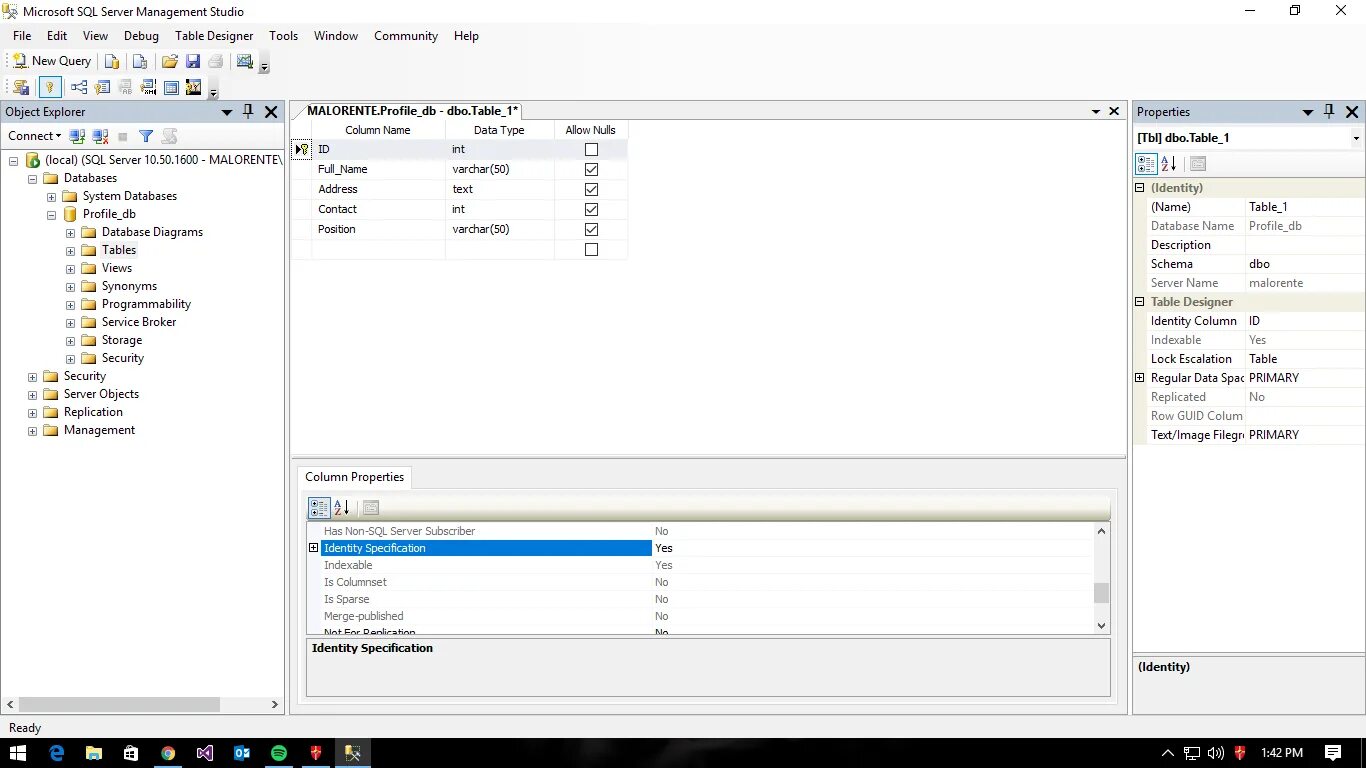Open Database Engine Query icon in toolbar
The image size is (1366, 768).
[x=113, y=61]
